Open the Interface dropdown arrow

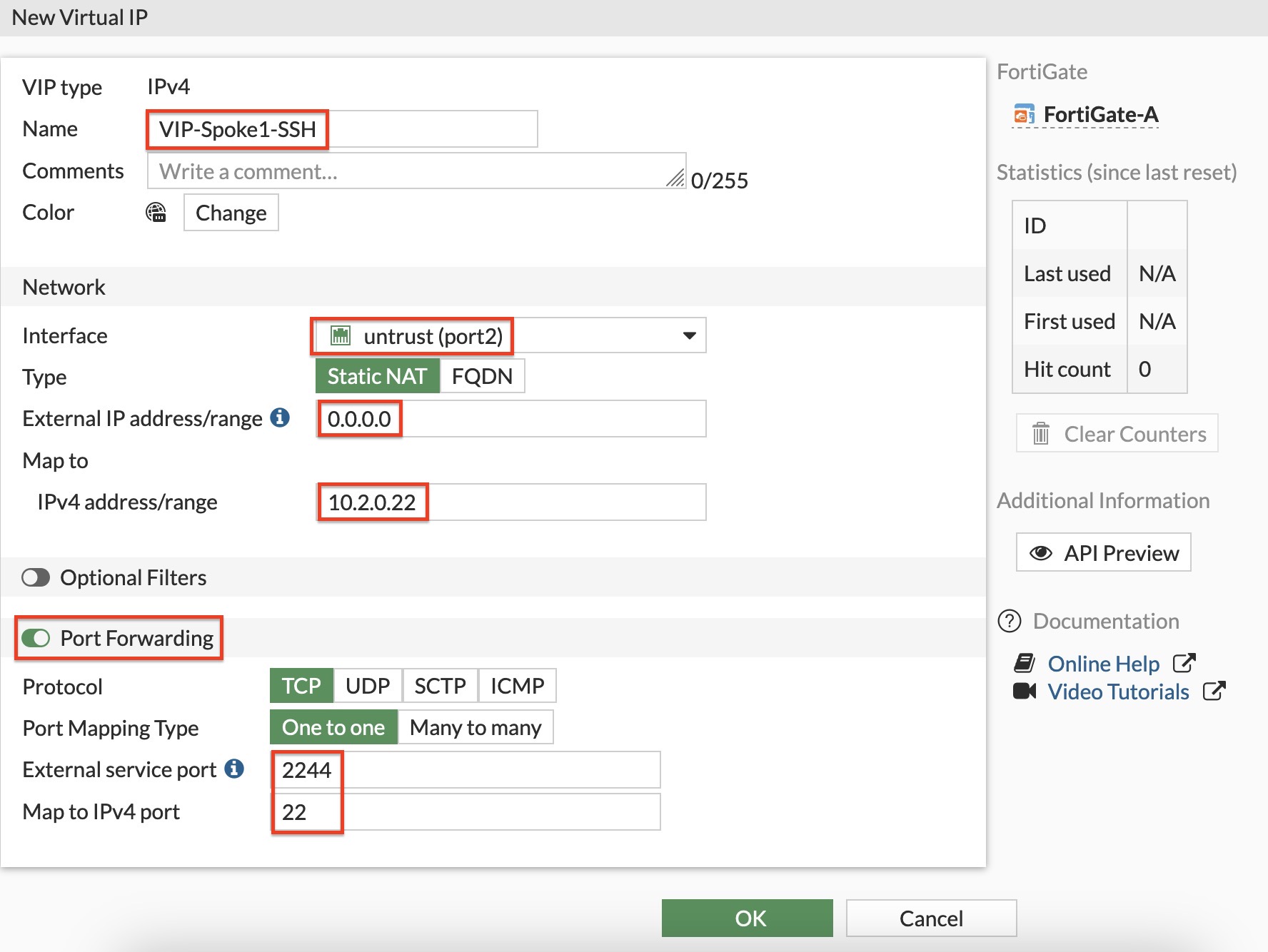coord(689,335)
